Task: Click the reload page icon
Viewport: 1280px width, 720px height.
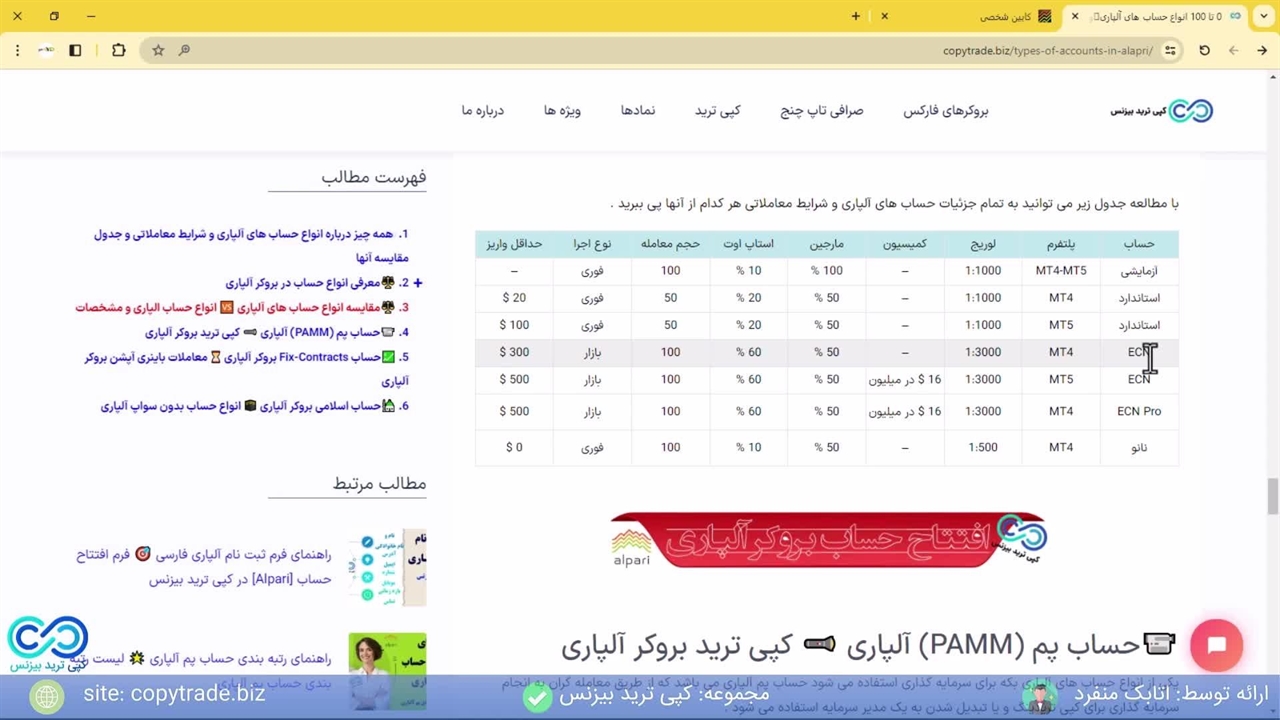Action: coord(1204,50)
